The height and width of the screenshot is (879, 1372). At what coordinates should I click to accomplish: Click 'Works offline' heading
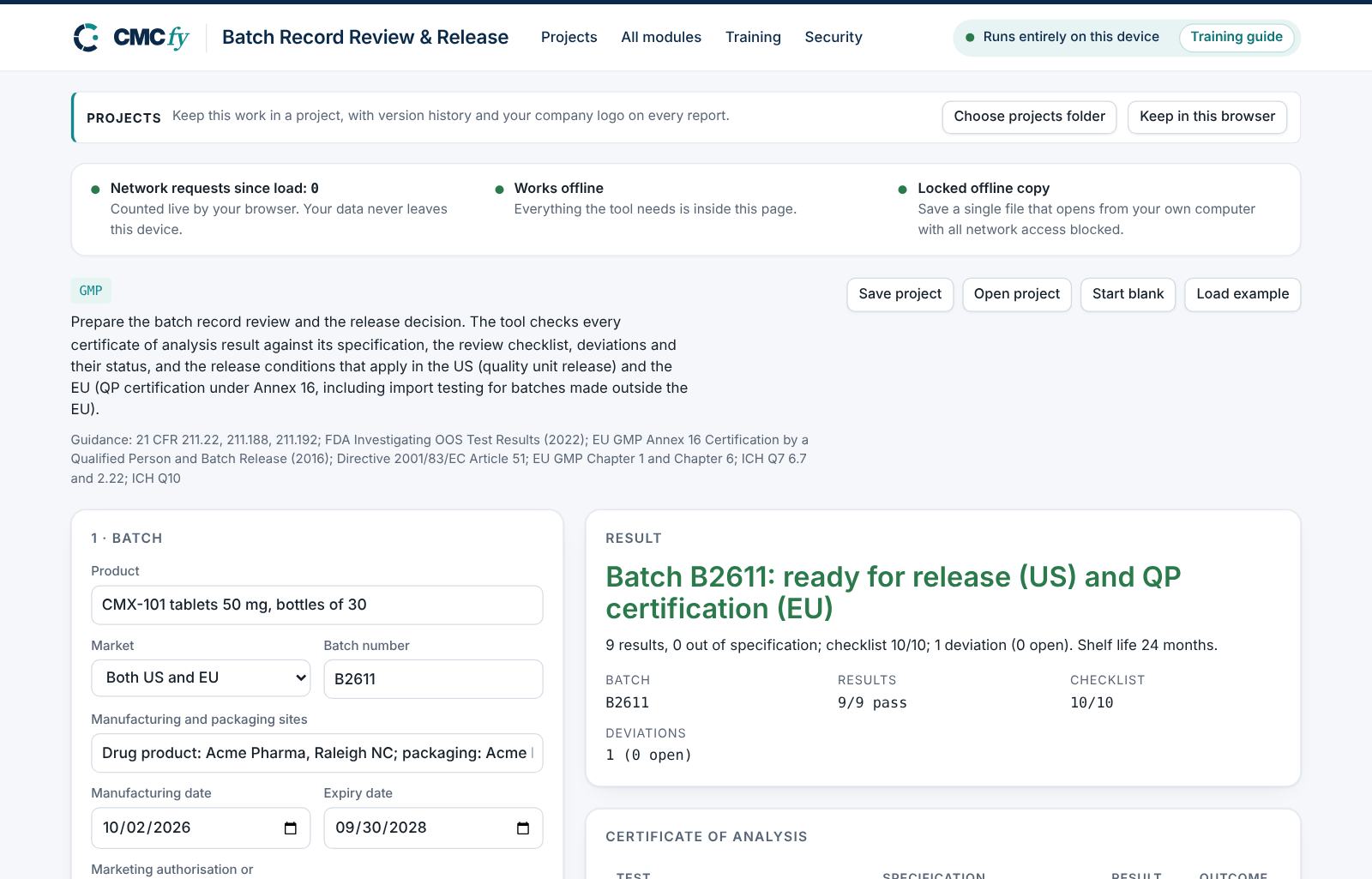(x=558, y=188)
